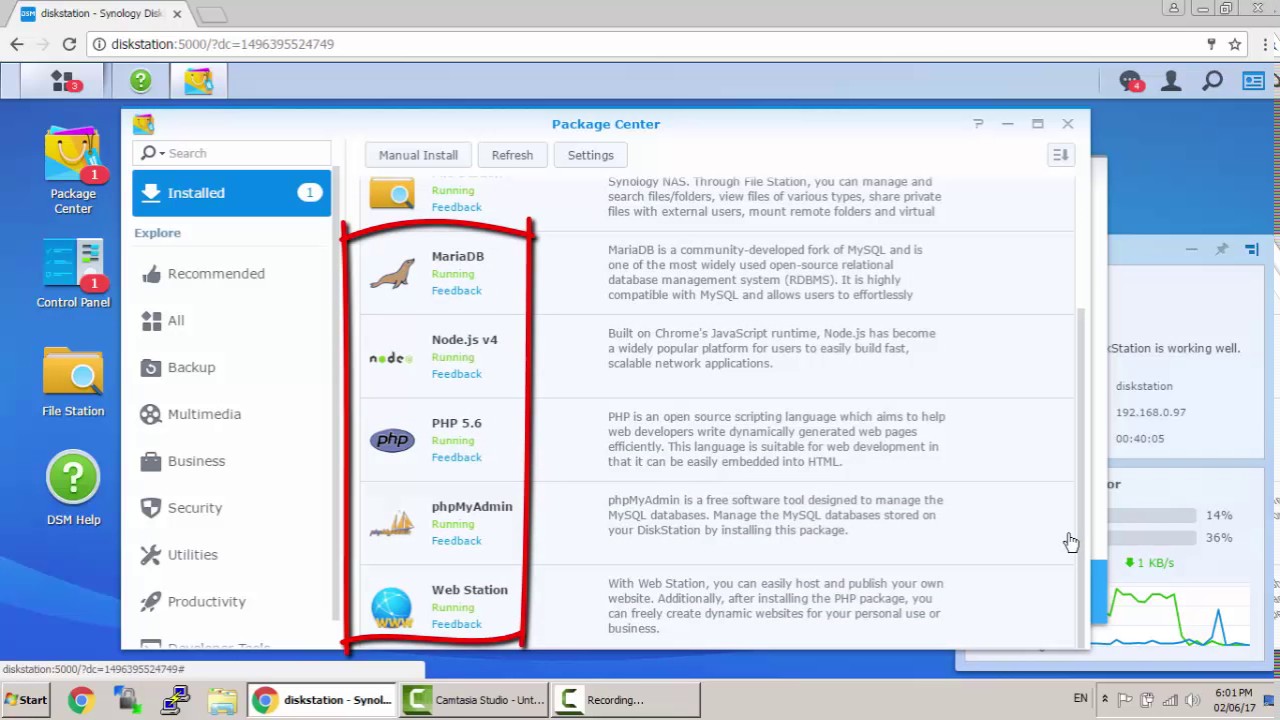This screenshot has width=1280, height=720.
Task: Switch to the Recording taskbar window
Action: (x=626, y=700)
